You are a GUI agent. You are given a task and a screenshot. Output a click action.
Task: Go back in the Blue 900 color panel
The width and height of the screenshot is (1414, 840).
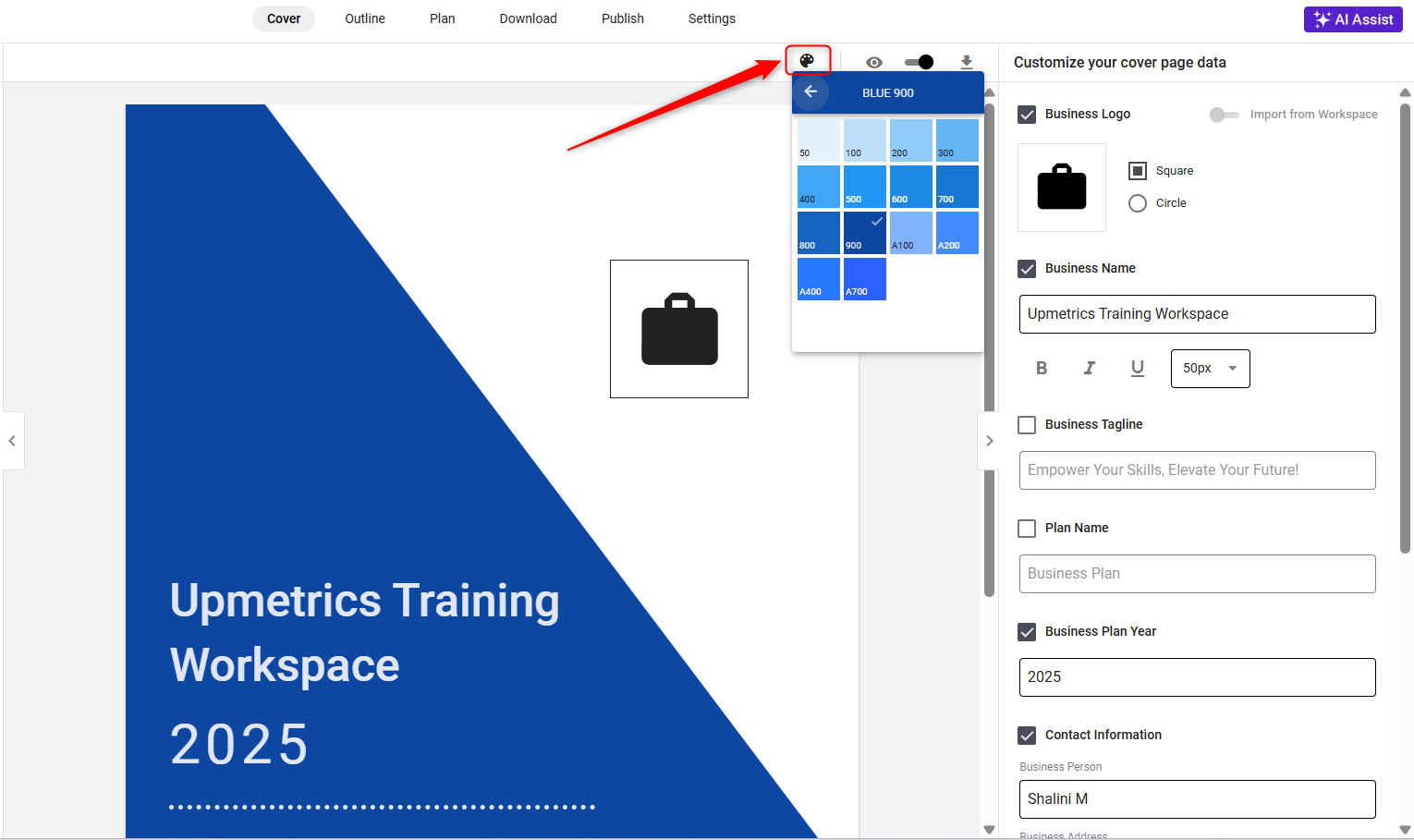click(x=811, y=91)
